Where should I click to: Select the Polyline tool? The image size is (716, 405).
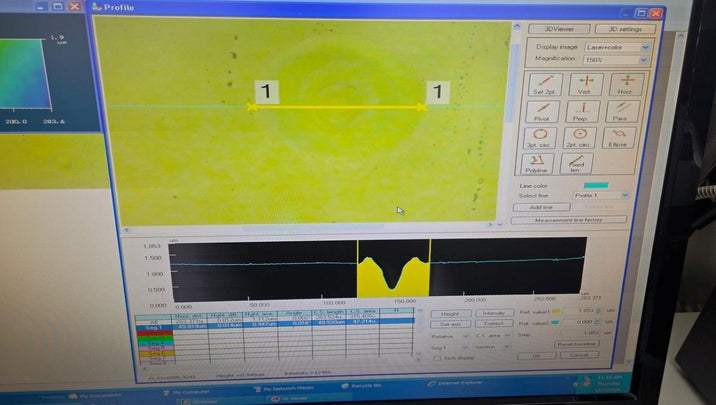coord(537,163)
